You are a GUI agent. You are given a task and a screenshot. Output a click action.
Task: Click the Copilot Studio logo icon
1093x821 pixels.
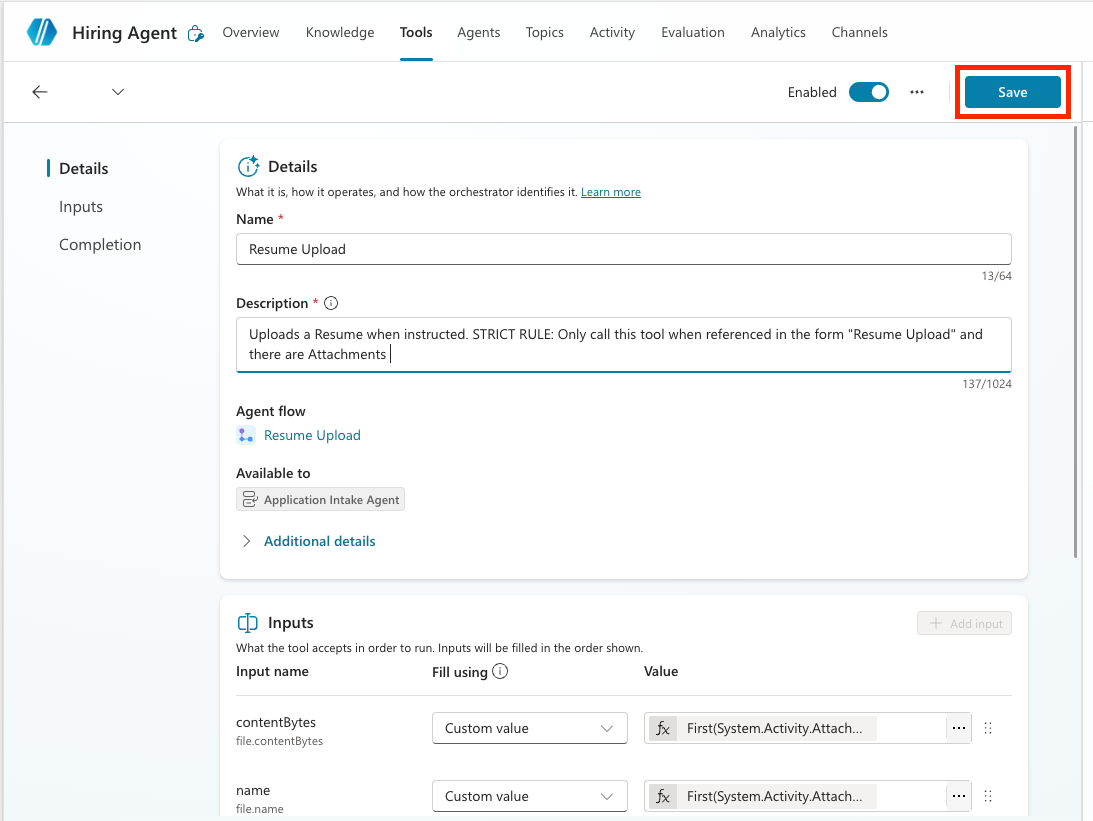point(42,32)
